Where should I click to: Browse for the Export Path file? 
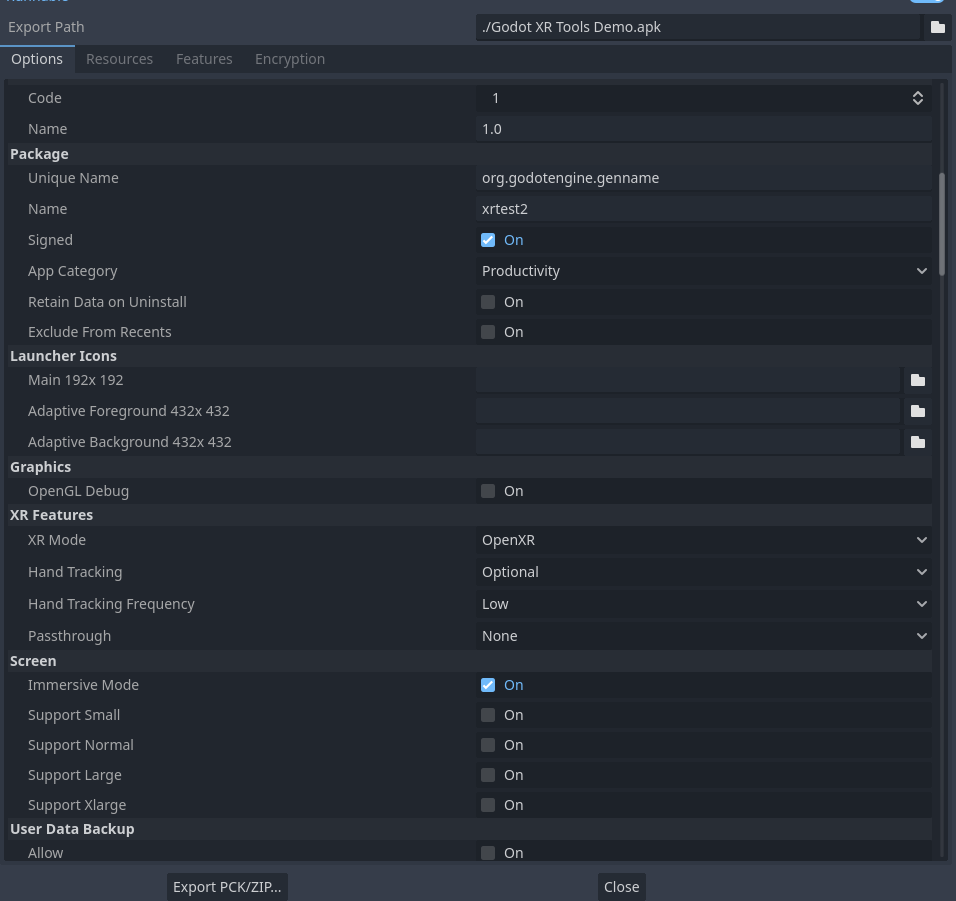point(937,27)
